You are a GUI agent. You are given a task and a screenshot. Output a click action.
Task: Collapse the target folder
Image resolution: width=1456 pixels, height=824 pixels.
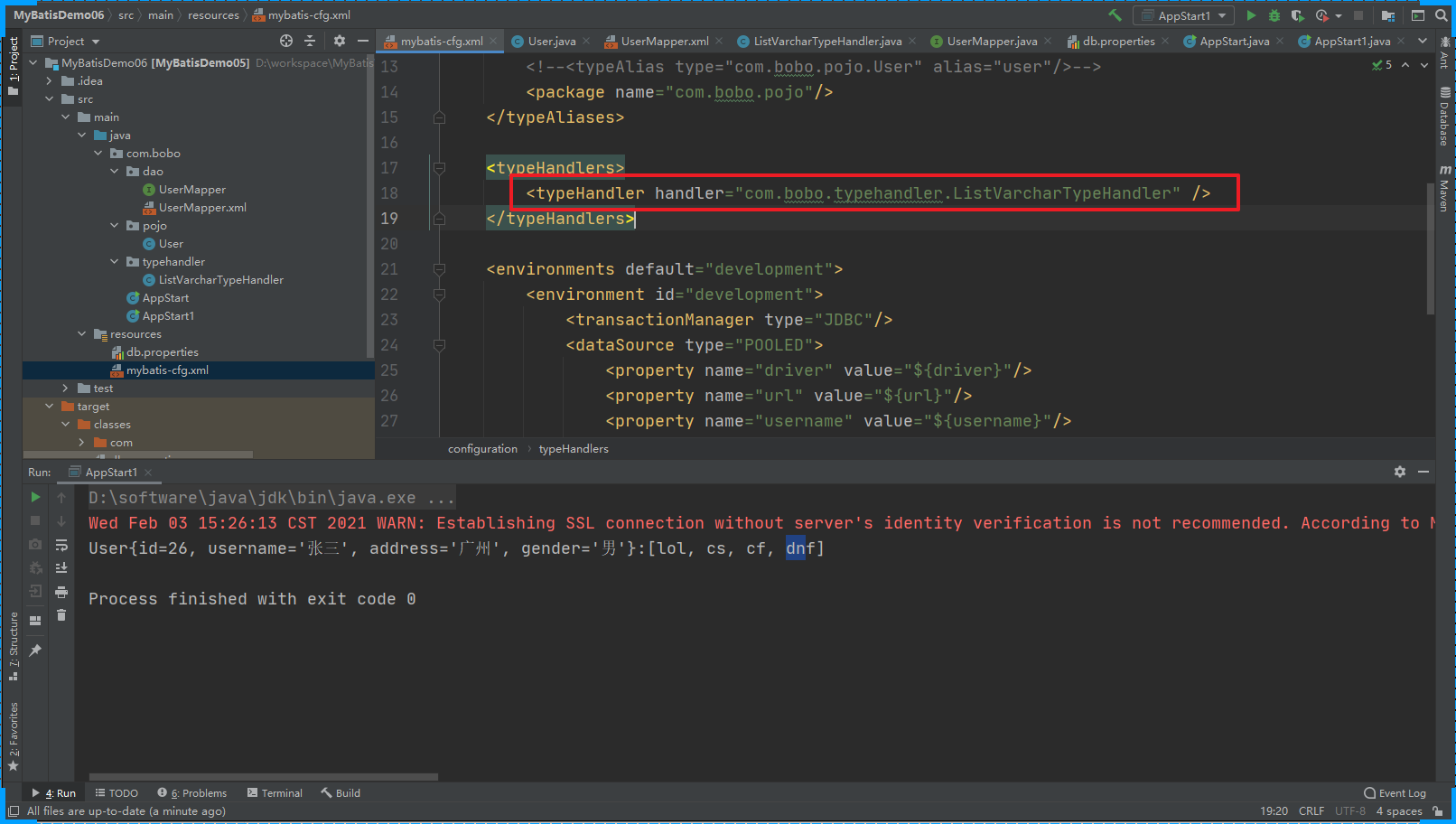49,407
